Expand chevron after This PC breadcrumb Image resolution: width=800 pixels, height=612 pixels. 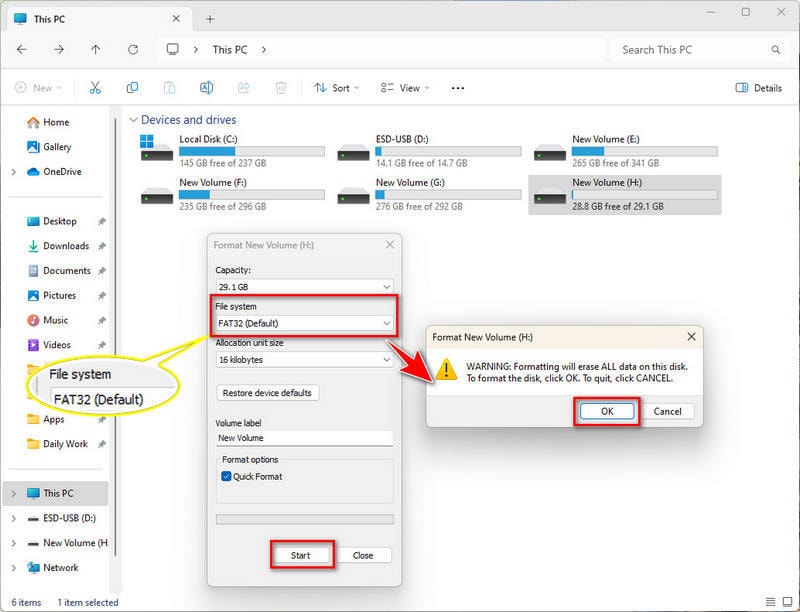click(264, 49)
